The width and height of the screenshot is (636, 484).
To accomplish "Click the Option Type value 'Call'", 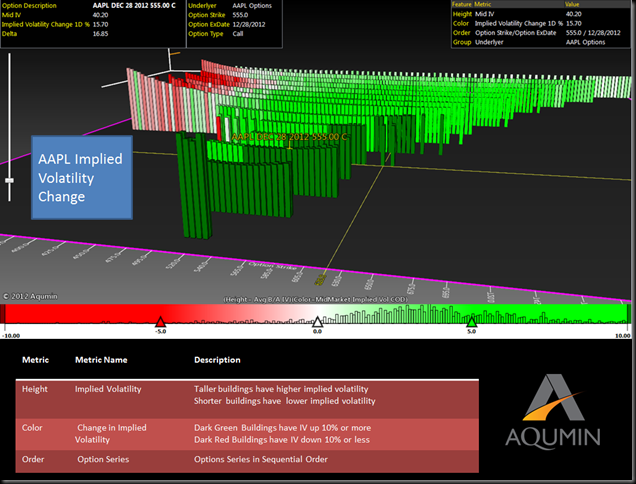I will coord(238,34).
